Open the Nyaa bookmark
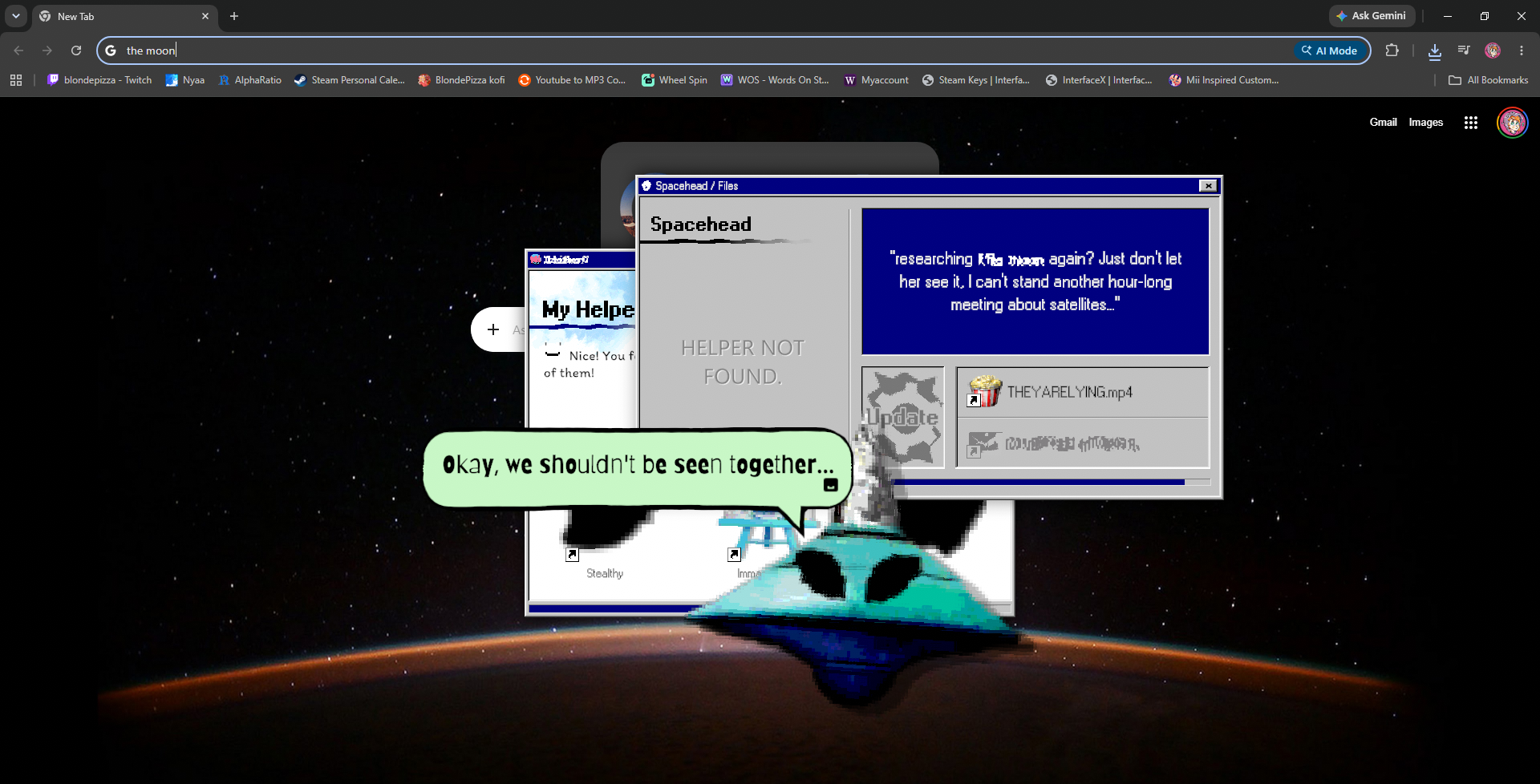 point(185,80)
